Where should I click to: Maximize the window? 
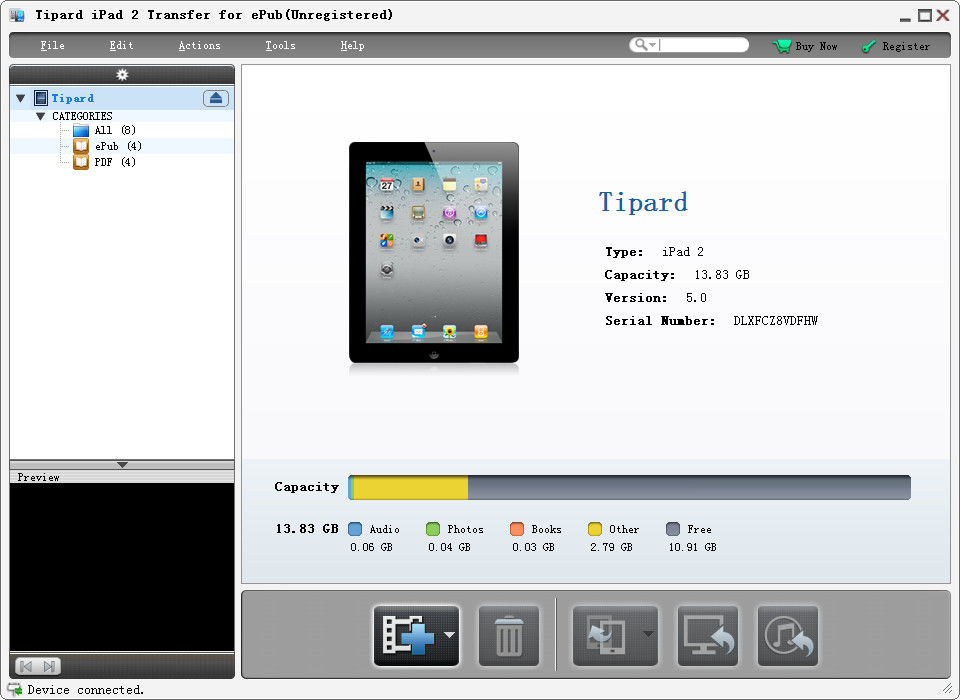click(924, 16)
